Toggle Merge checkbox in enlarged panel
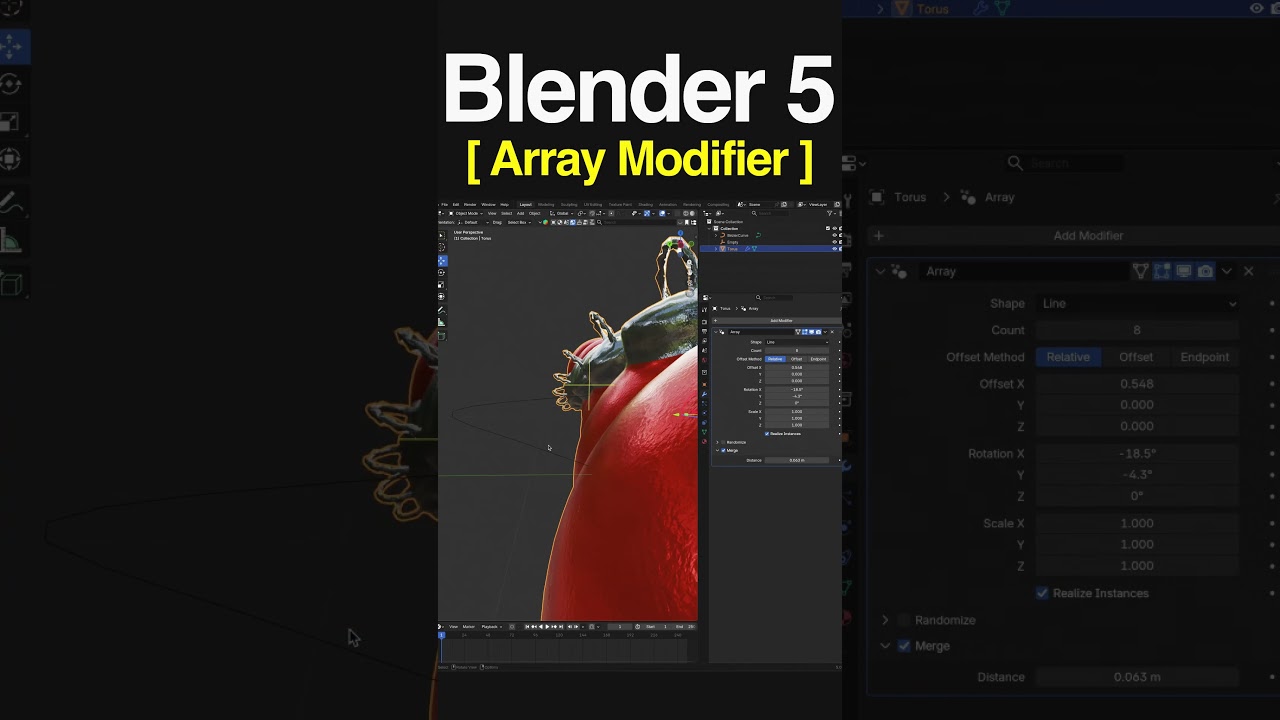Image resolution: width=1280 pixels, height=720 pixels. tap(904, 646)
